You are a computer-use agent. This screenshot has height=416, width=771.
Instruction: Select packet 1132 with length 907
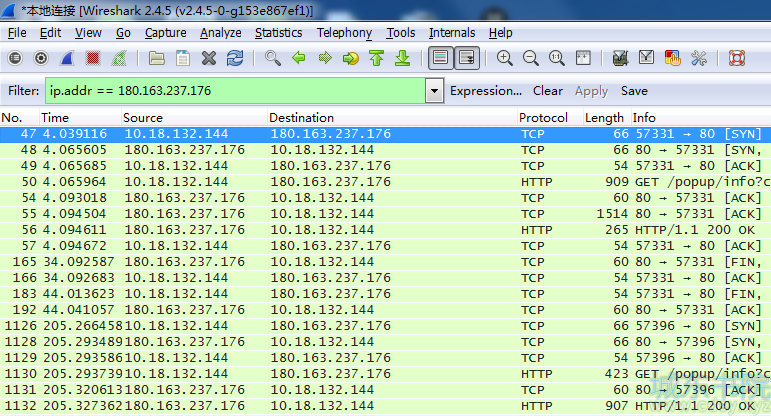(386, 406)
